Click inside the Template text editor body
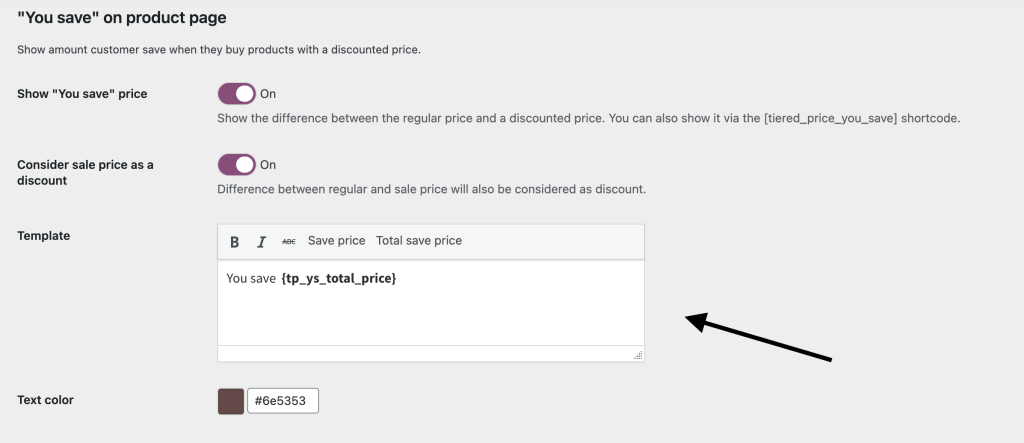 (430, 315)
